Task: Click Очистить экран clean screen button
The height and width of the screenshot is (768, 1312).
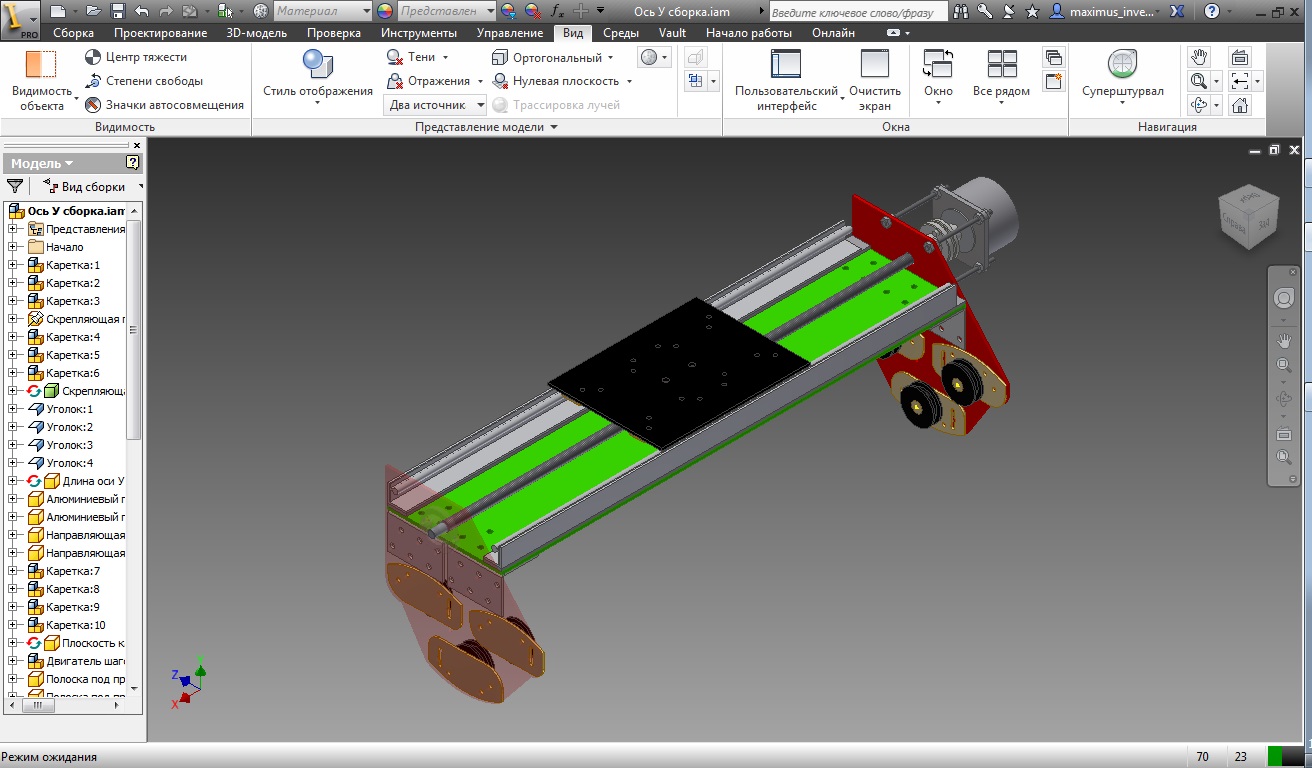Action: pyautogui.click(x=875, y=80)
